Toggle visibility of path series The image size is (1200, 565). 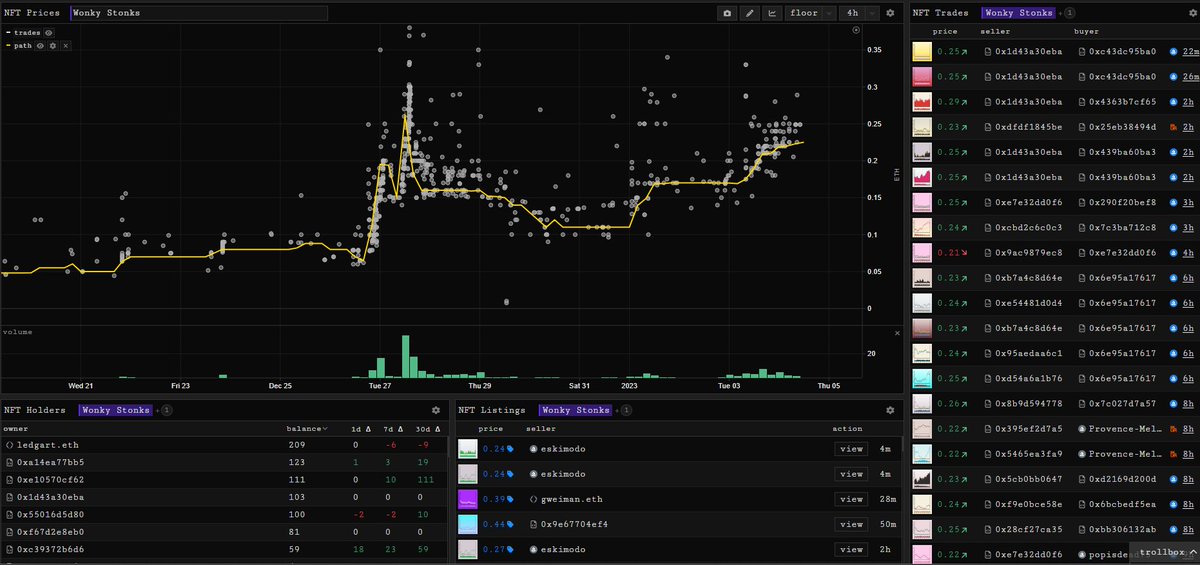tap(40, 46)
